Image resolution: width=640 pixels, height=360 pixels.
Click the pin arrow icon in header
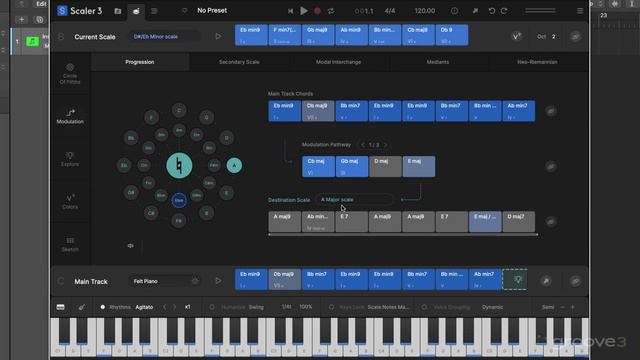[475, 11]
